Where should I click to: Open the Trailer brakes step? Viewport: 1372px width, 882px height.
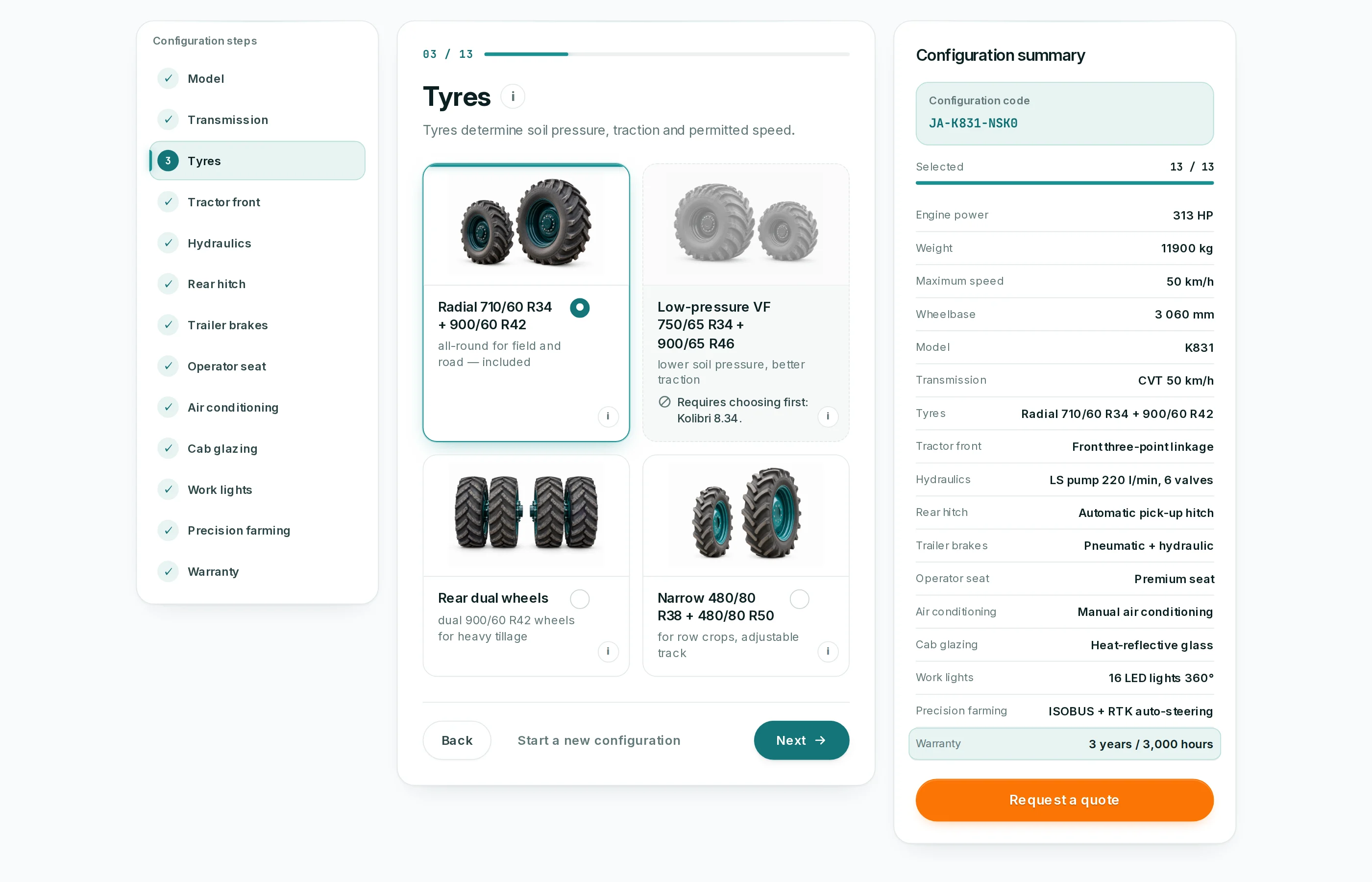coord(257,325)
